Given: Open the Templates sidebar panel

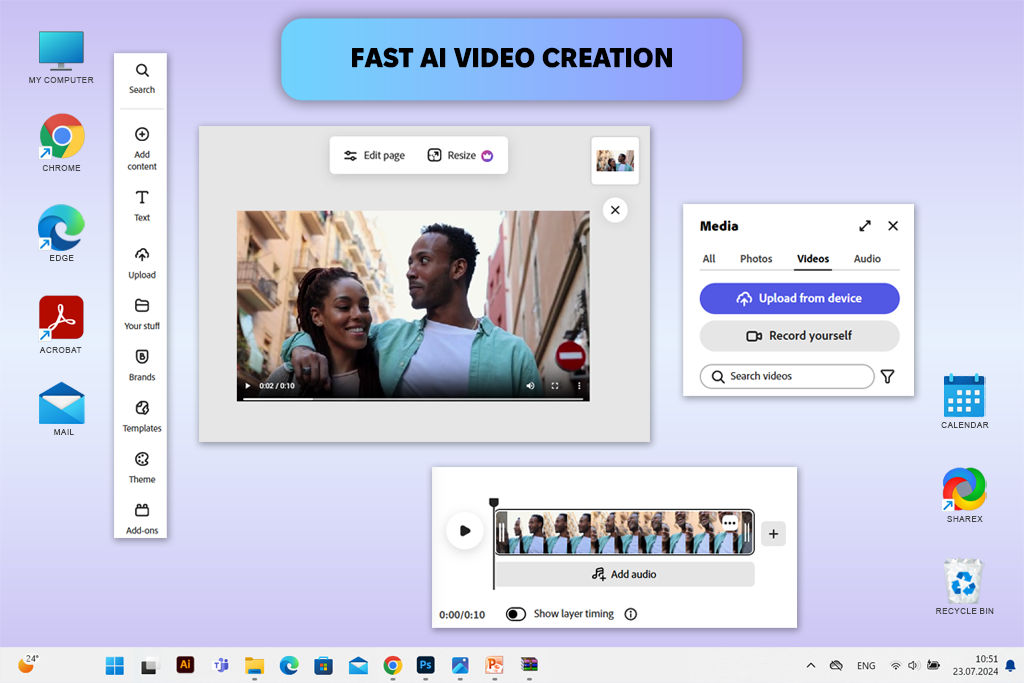Looking at the screenshot, I should pyautogui.click(x=142, y=417).
